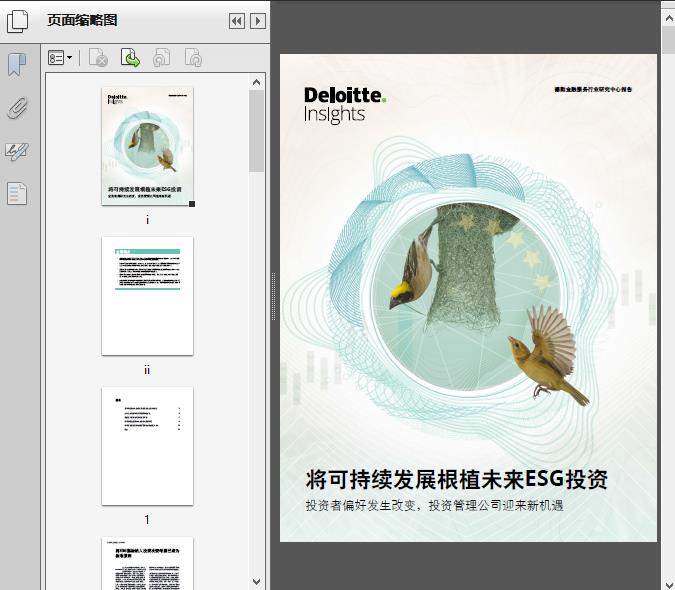This screenshot has height=590, width=675.
Task: Click the Deloitte Insights logo on page
Action: coord(344,105)
